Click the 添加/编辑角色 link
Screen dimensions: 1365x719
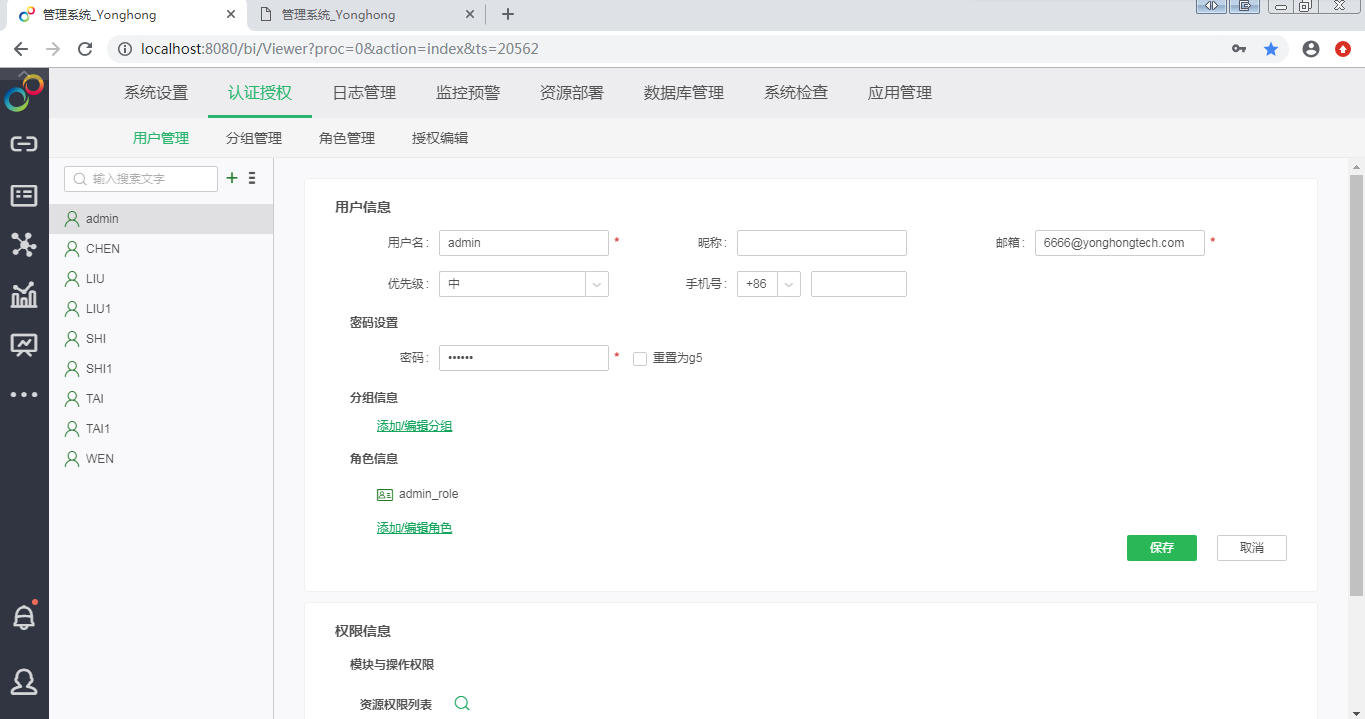coord(414,528)
